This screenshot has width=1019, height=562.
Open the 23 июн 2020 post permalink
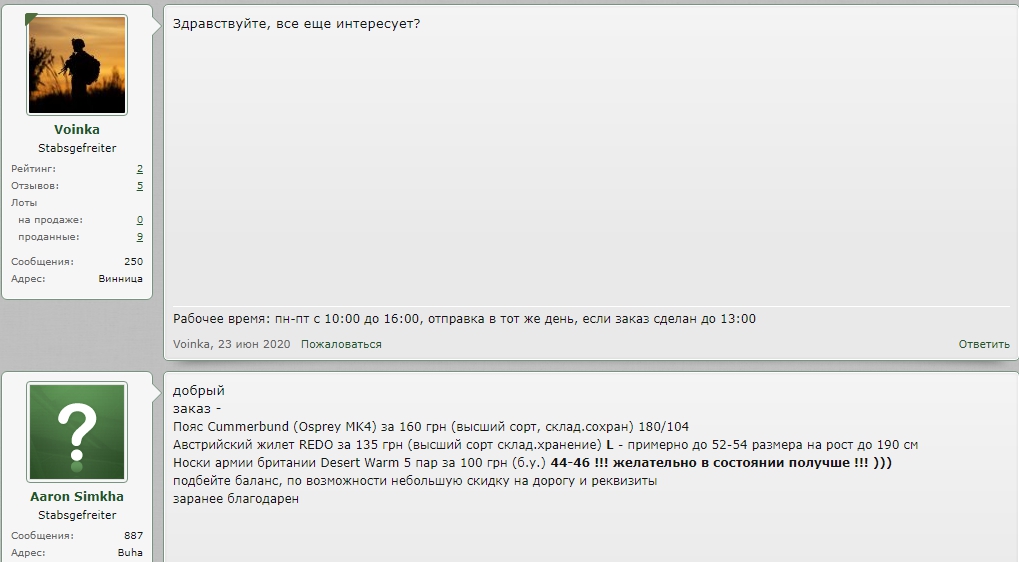click(x=254, y=344)
